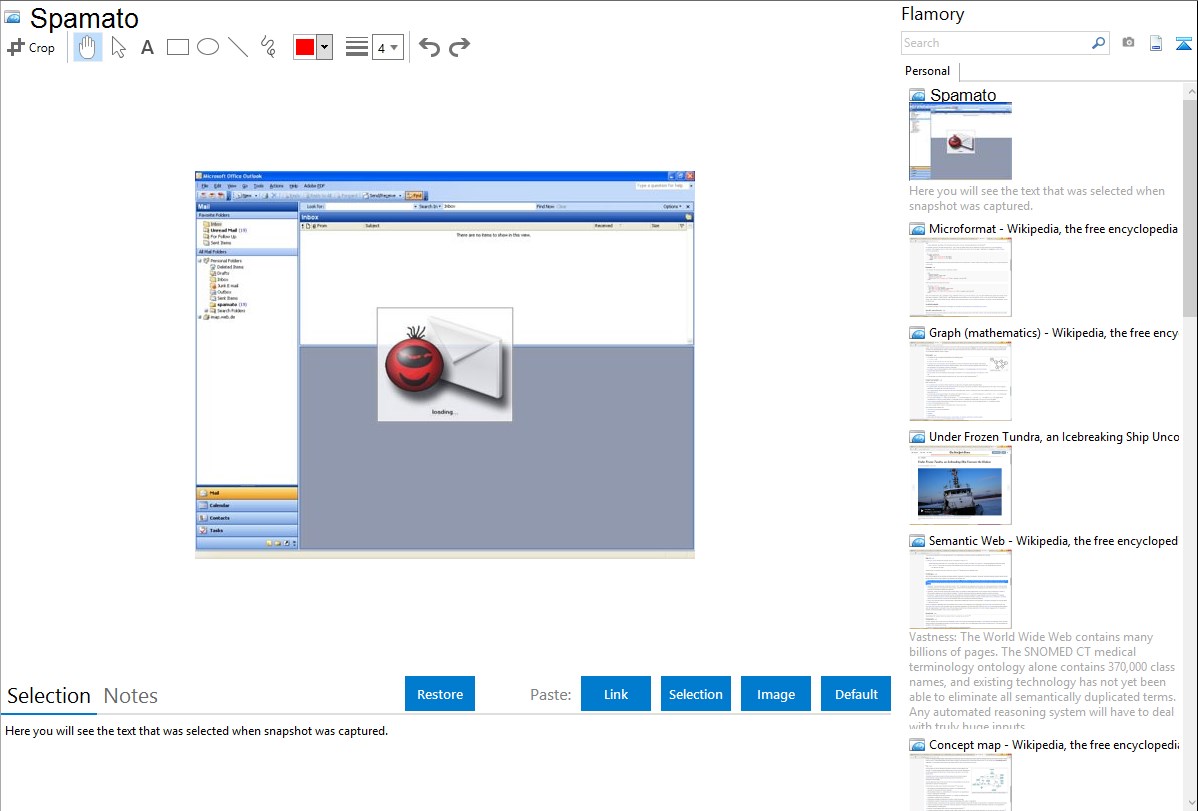The height and width of the screenshot is (811, 1198).
Task: Choose the freehand scribble tool
Action: (268, 47)
